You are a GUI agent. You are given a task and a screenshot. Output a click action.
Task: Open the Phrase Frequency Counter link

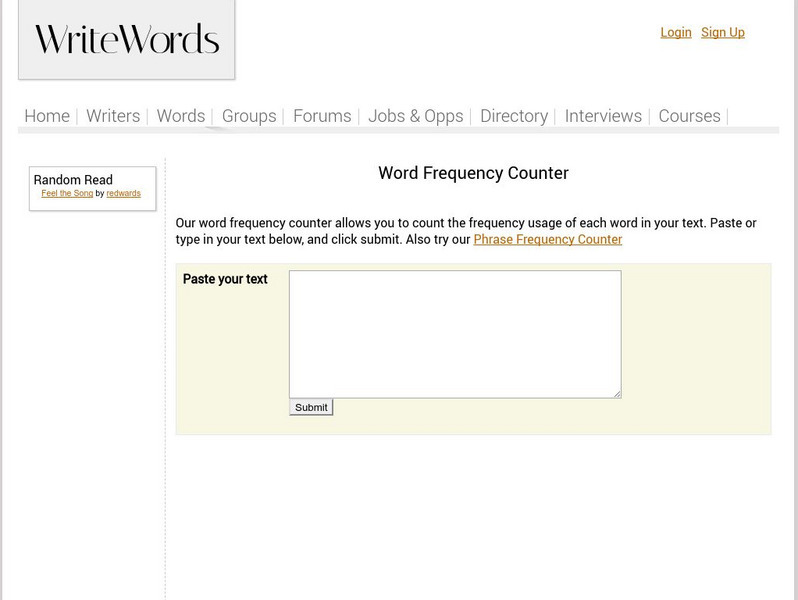pyautogui.click(x=547, y=239)
